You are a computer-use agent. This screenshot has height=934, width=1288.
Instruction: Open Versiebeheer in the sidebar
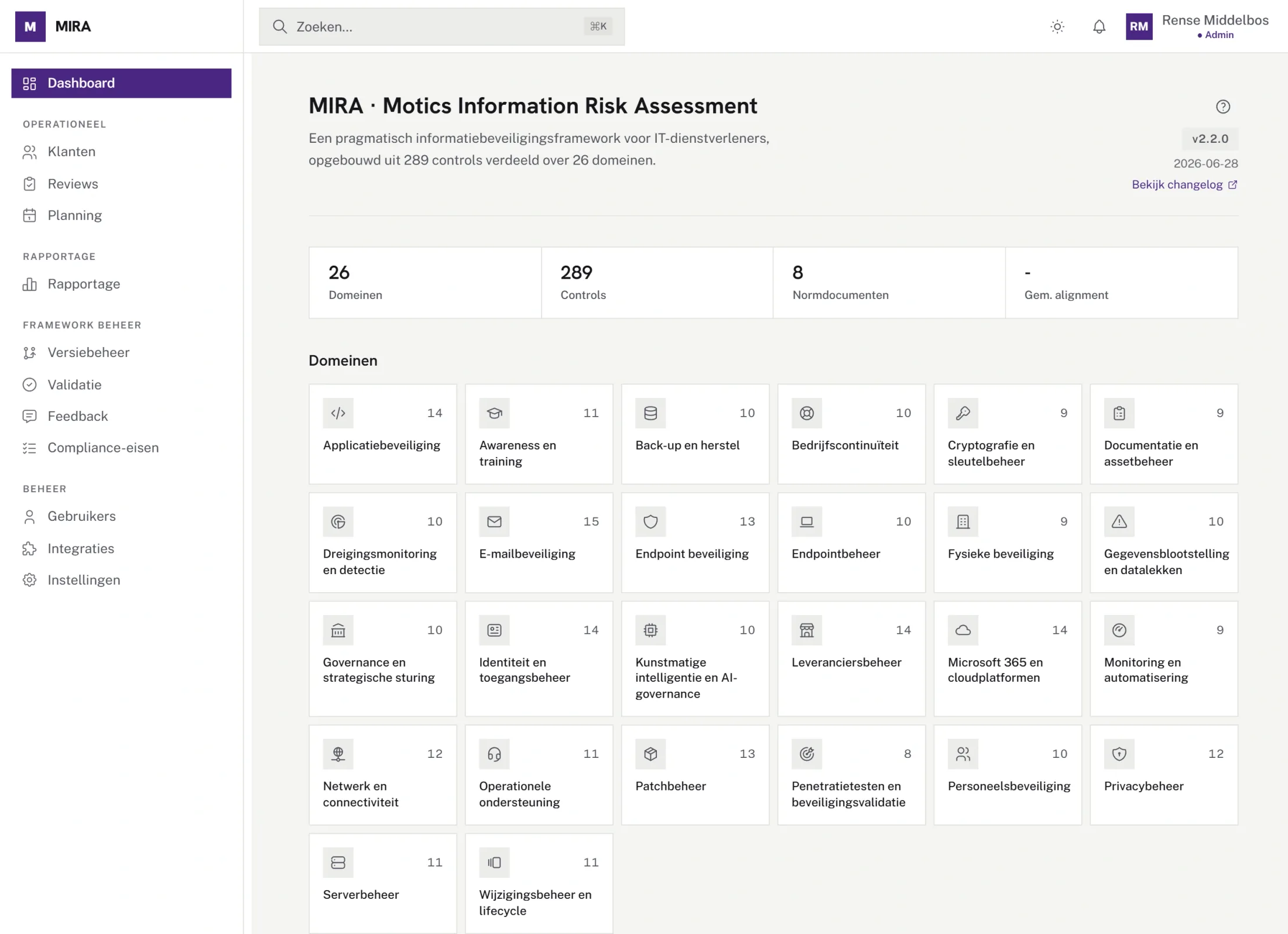121,353
